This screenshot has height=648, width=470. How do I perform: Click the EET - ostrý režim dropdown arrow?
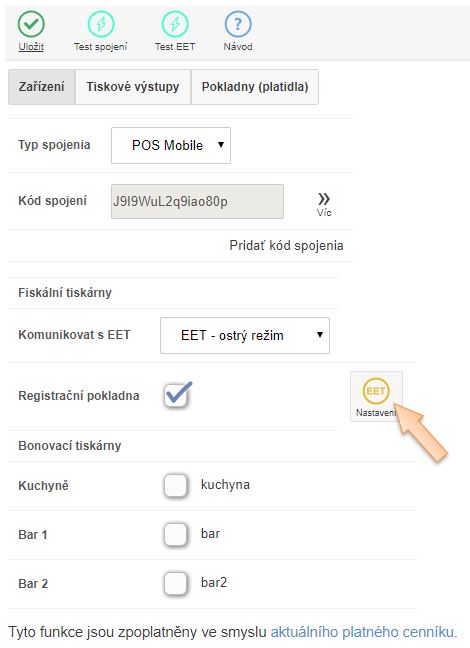320,335
